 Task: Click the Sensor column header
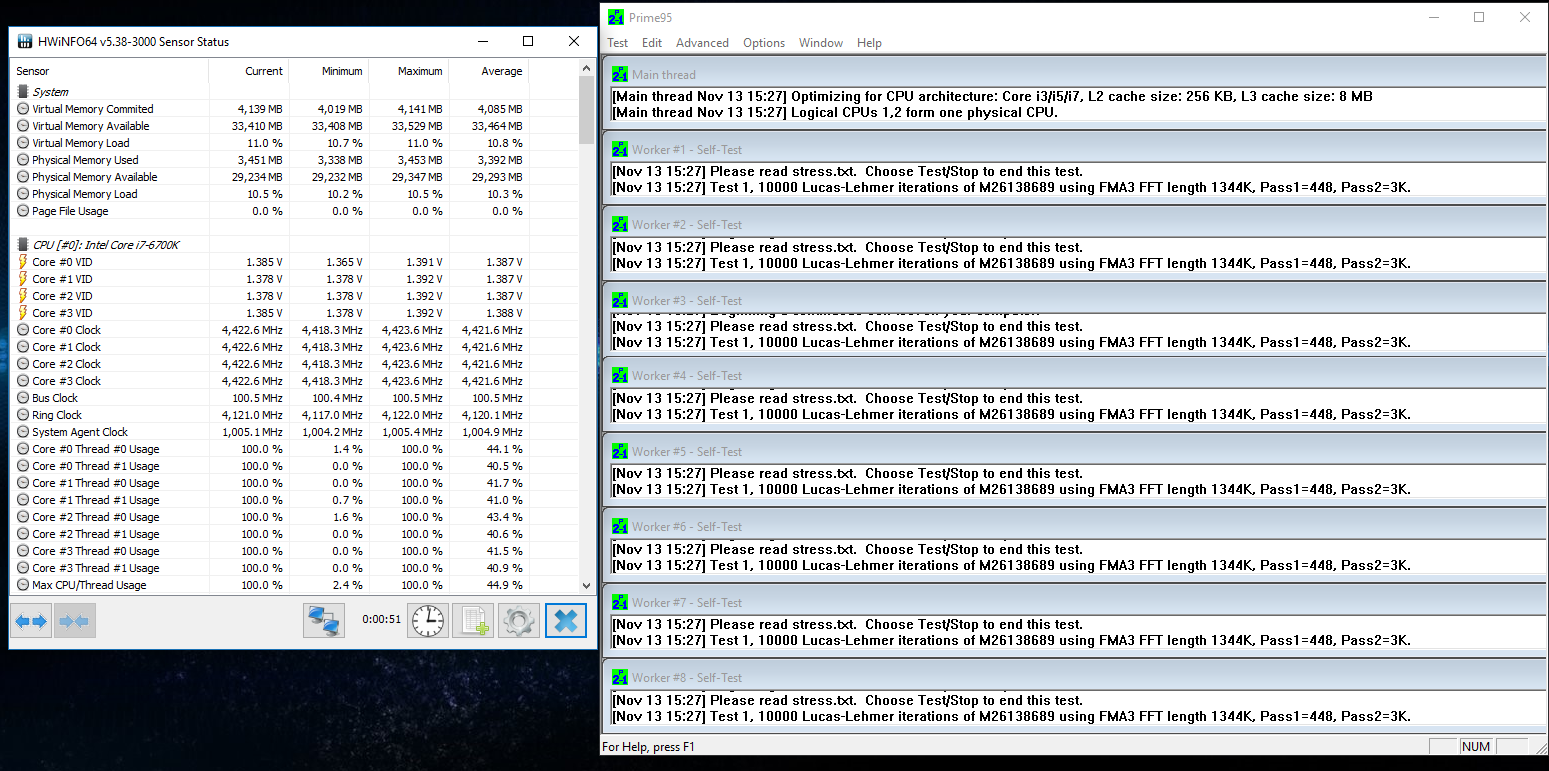[109, 71]
